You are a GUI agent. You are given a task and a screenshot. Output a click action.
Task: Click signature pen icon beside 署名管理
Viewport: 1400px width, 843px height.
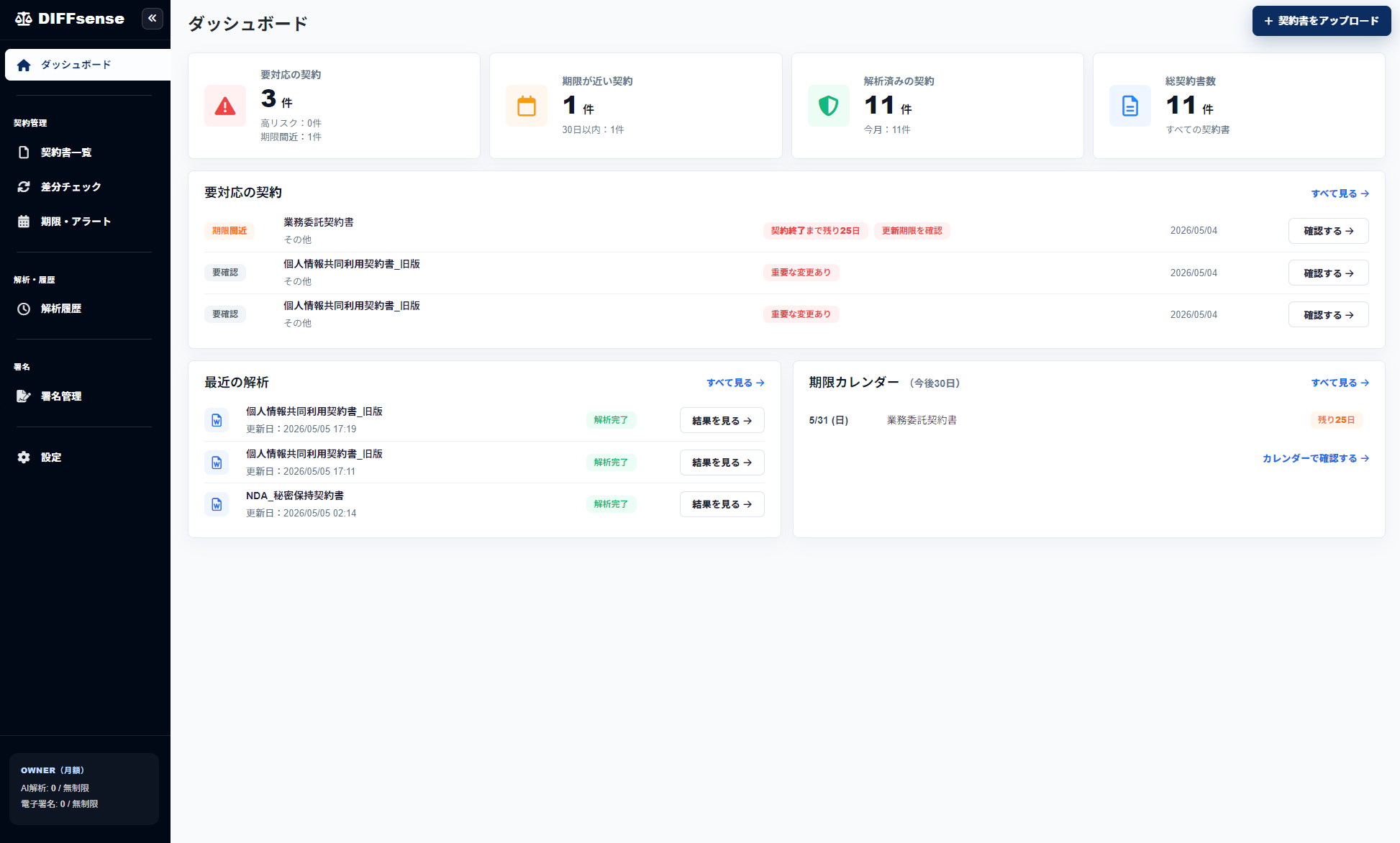tap(24, 396)
